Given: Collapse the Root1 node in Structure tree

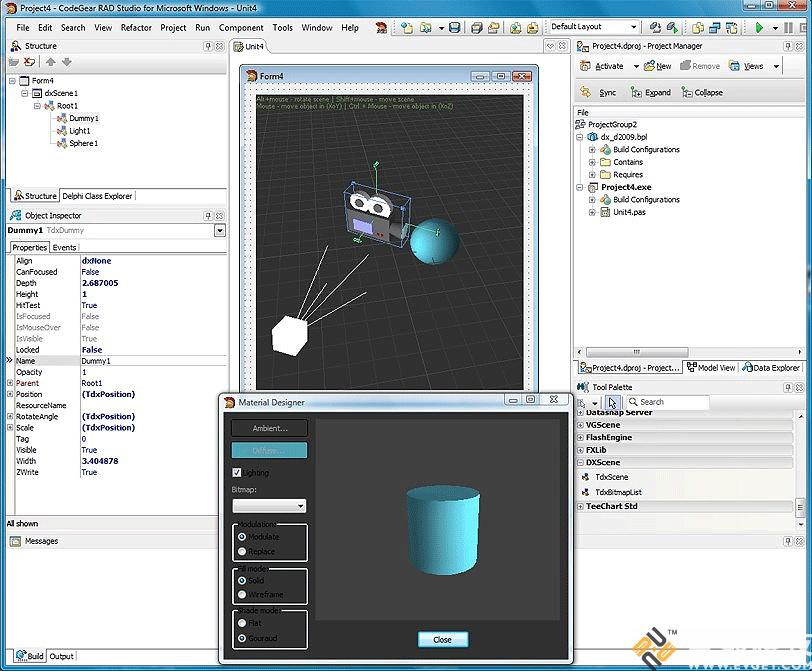Looking at the screenshot, I should click(x=37, y=106).
